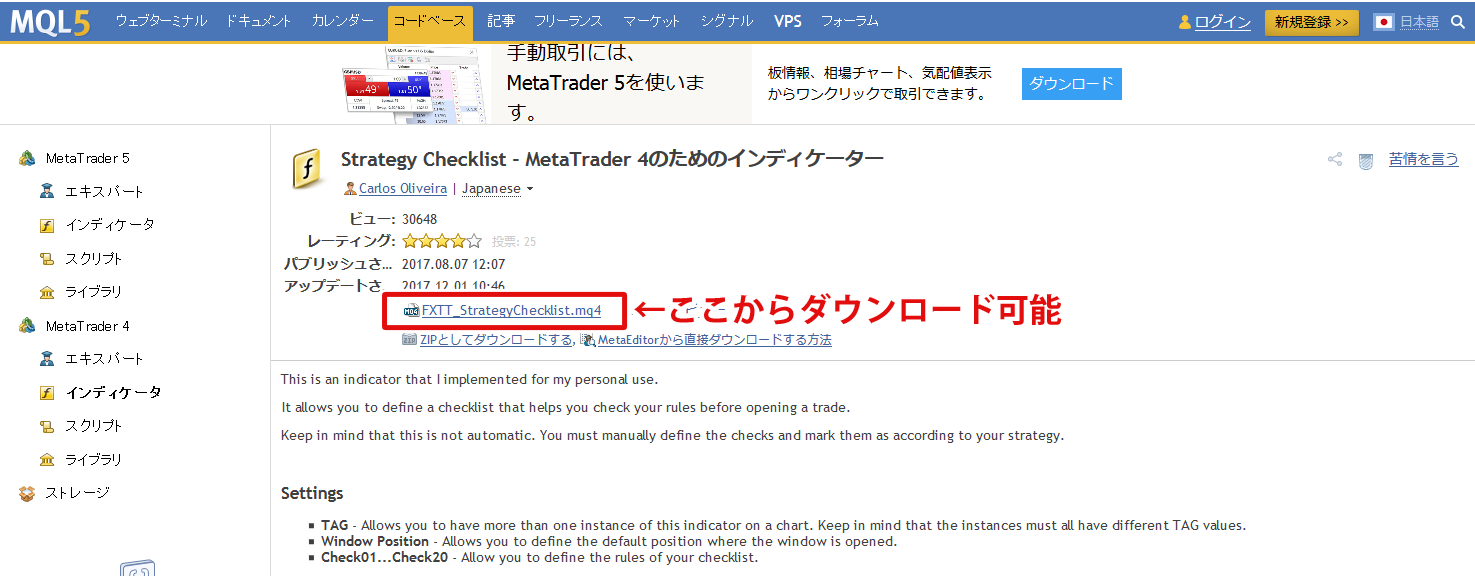Open the VPS menu item
The image size is (1475, 576).
pyautogui.click(x=788, y=21)
